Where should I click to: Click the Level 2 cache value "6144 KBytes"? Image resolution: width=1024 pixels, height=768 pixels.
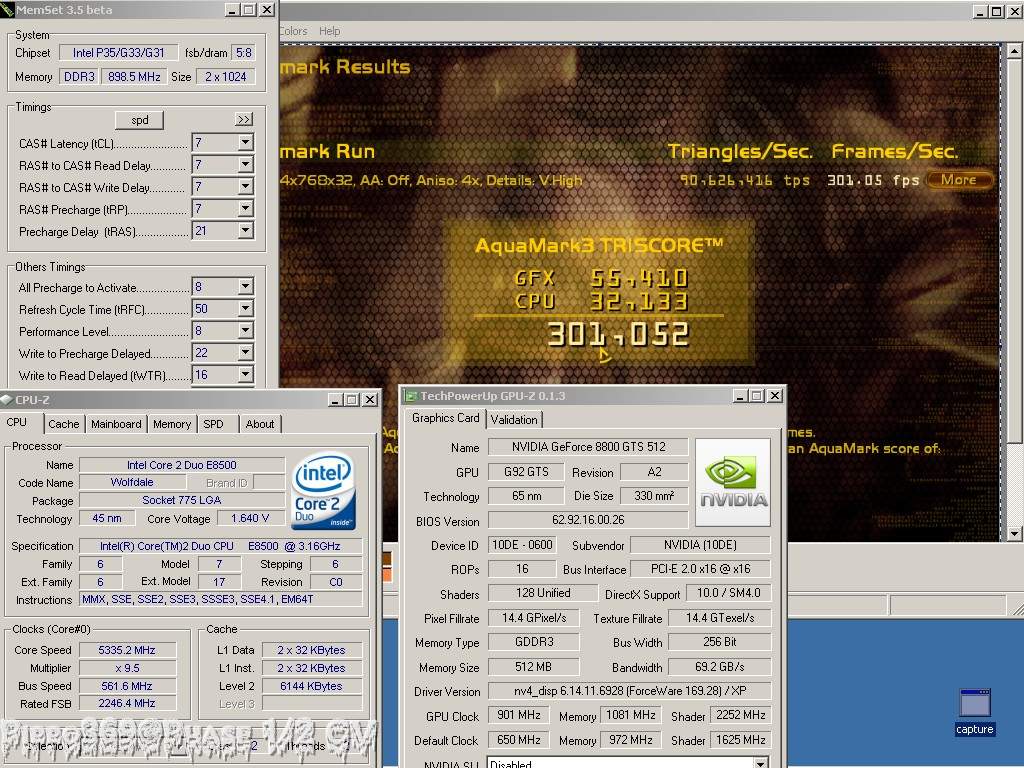click(x=312, y=686)
